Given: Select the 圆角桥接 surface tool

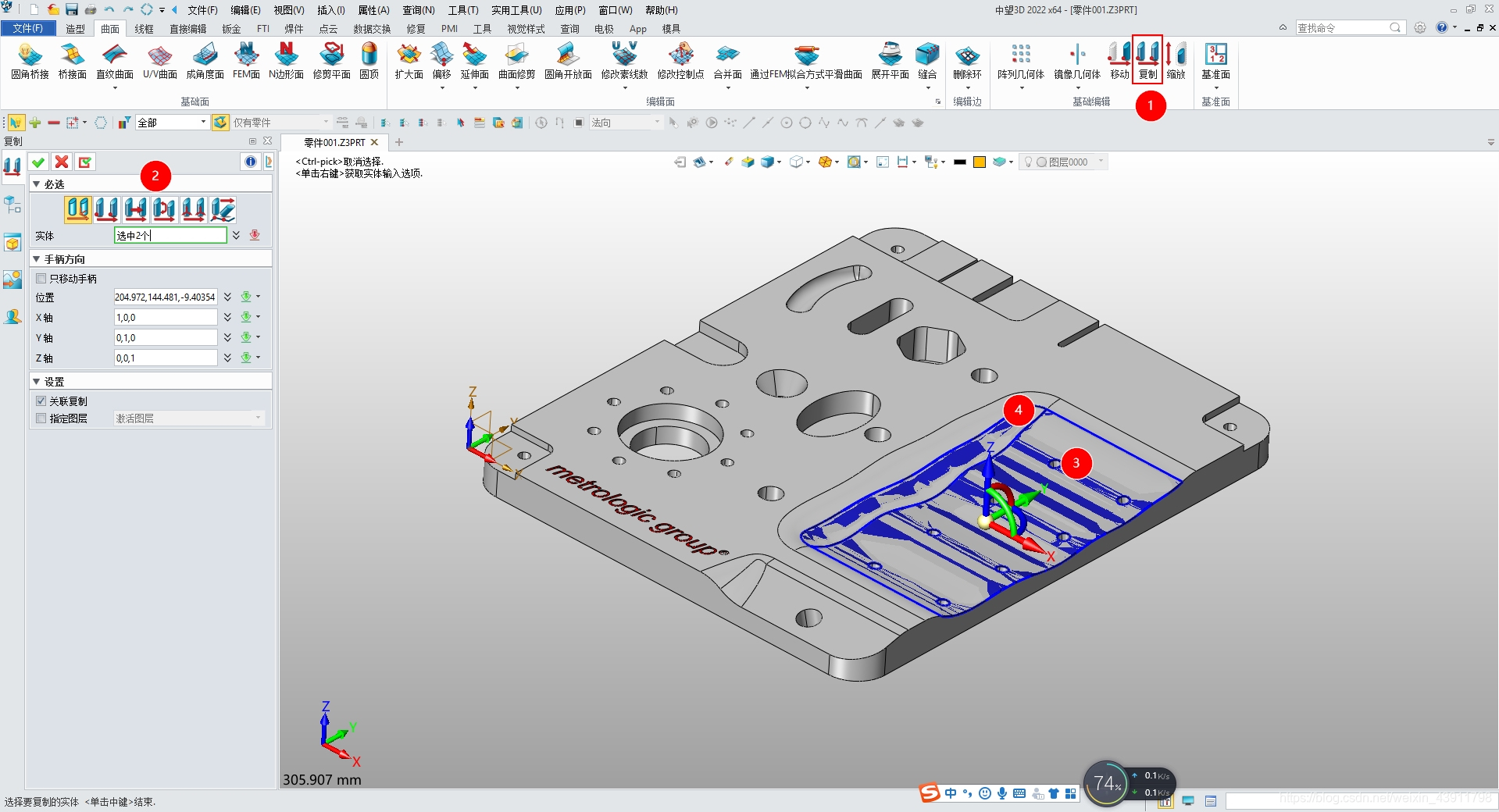Looking at the screenshot, I should (30, 61).
